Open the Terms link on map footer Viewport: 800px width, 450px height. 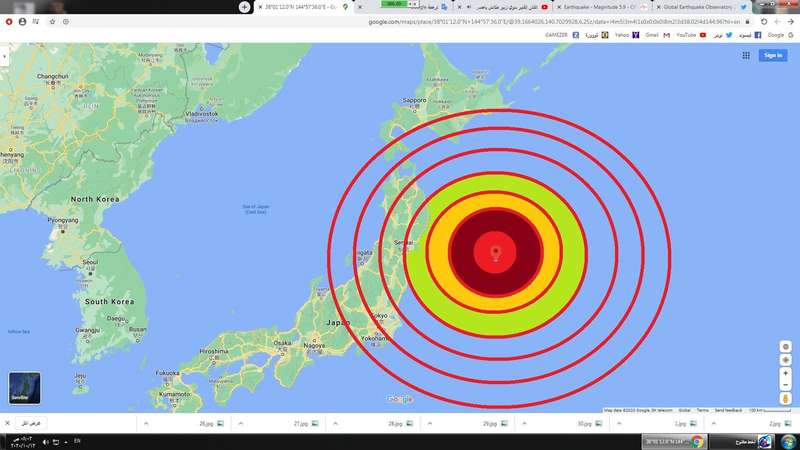click(x=703, y=410)
